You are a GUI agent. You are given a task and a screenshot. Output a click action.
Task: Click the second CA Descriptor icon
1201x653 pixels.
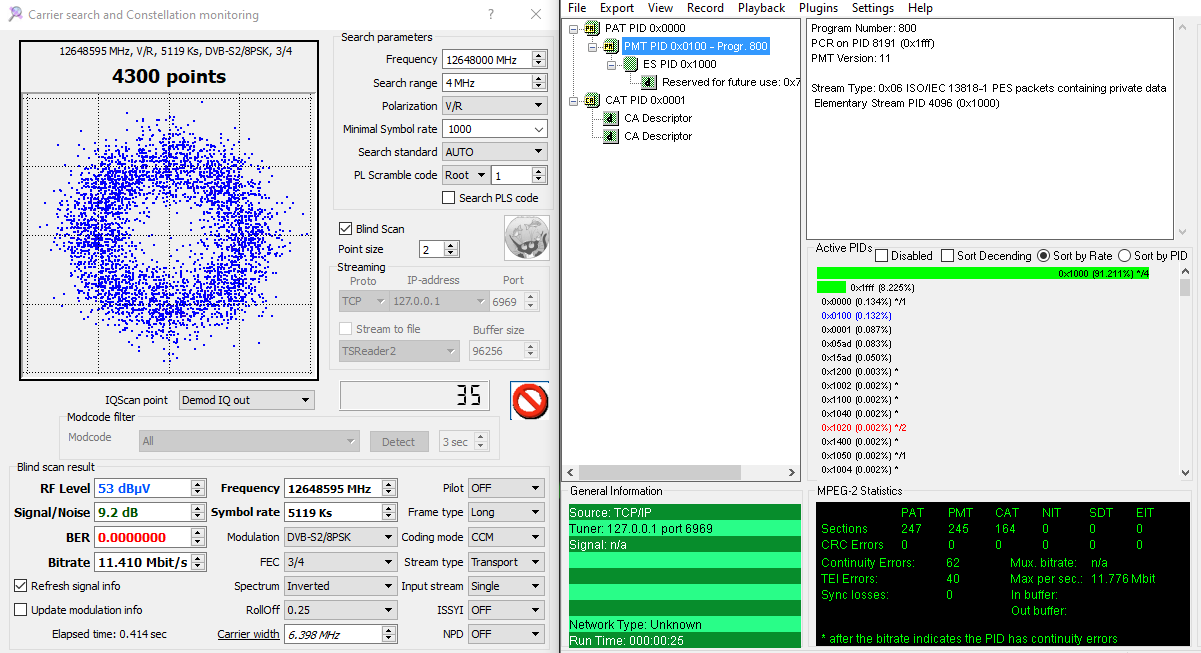pyautogui.click(x=612, y=136)
